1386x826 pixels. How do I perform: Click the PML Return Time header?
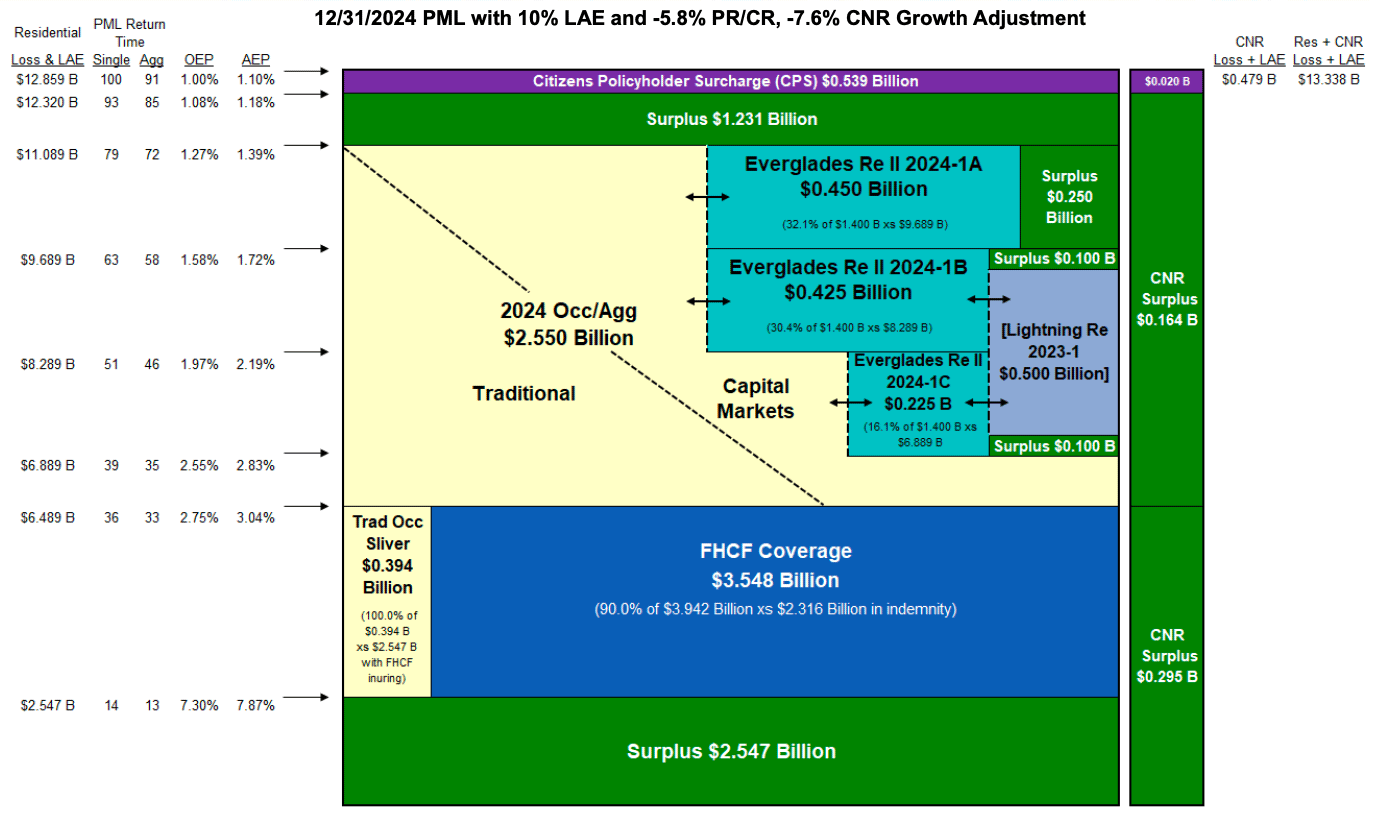[129, 32]
